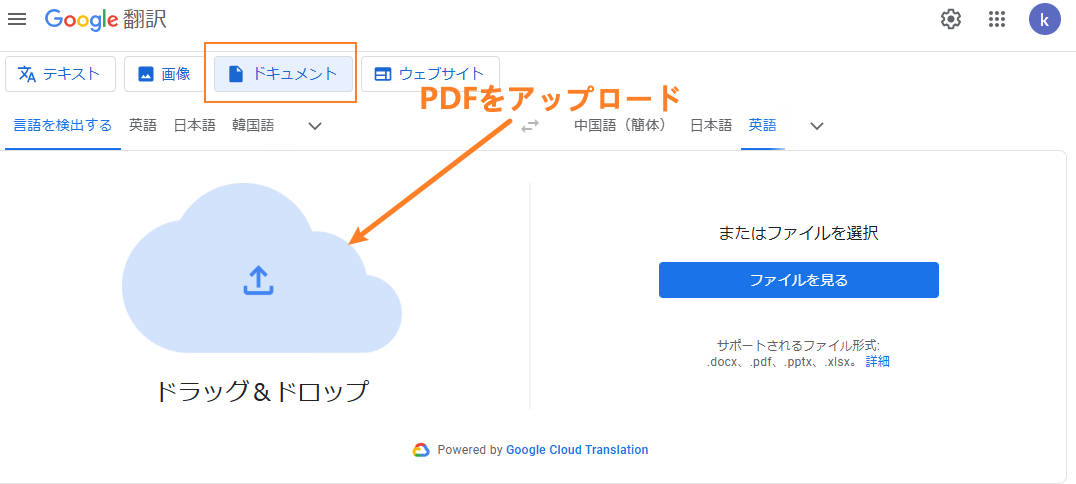Switch to the テキスト tab
This screenshot has height=484, width=1076.
click(x=60, y=74)
